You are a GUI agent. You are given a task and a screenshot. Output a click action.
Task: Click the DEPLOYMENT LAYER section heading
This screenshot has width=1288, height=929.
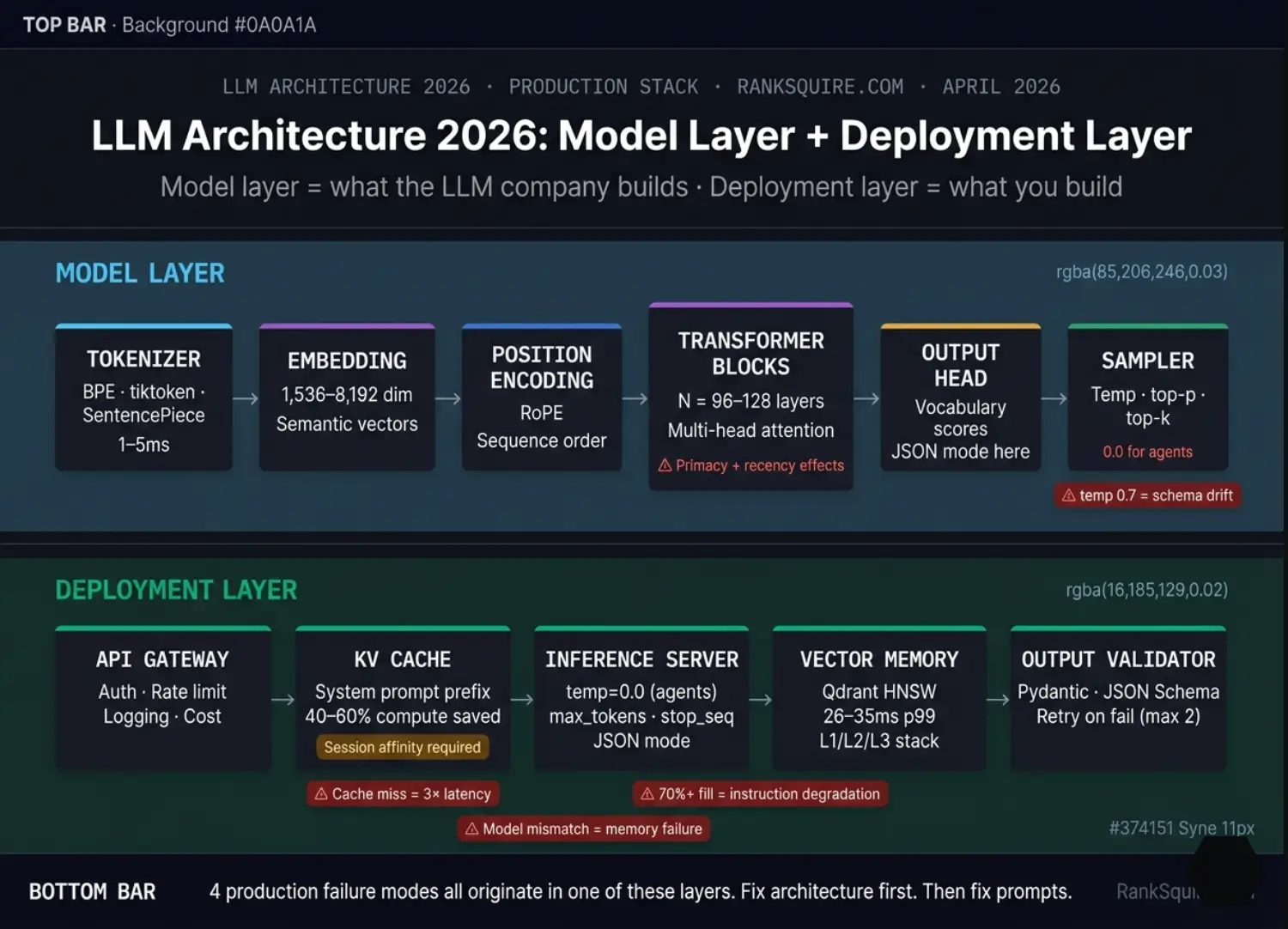176,590
